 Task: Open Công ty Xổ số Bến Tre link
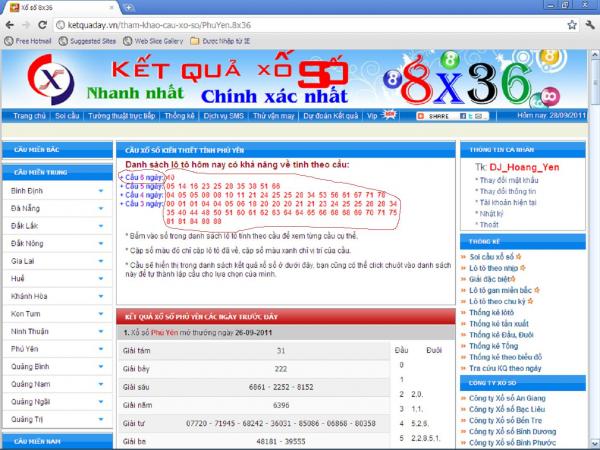pyautogui.click(x=505, y=420)
